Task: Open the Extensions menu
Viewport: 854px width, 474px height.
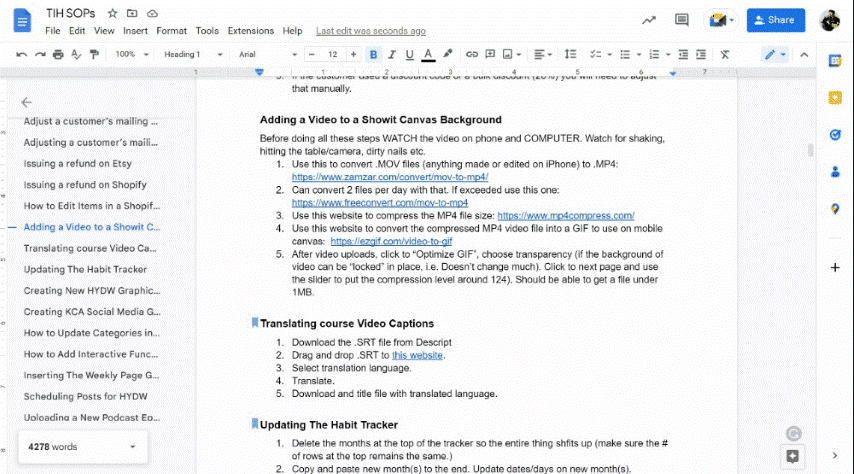Action: pos(250,31)
